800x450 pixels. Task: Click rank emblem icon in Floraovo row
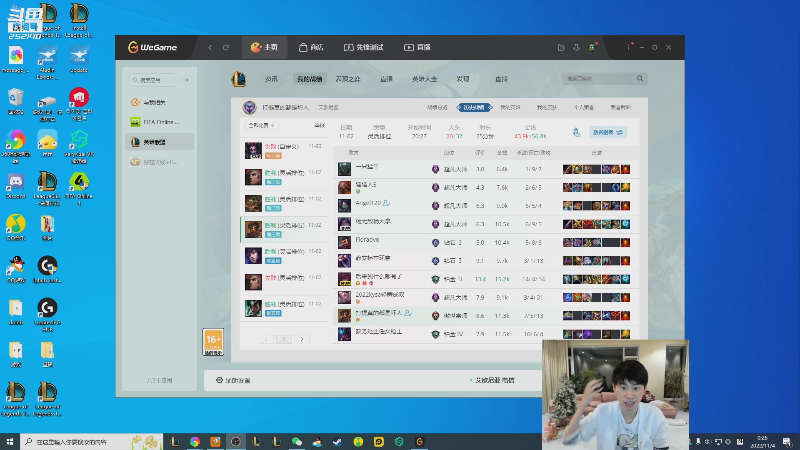coord(435,242)
